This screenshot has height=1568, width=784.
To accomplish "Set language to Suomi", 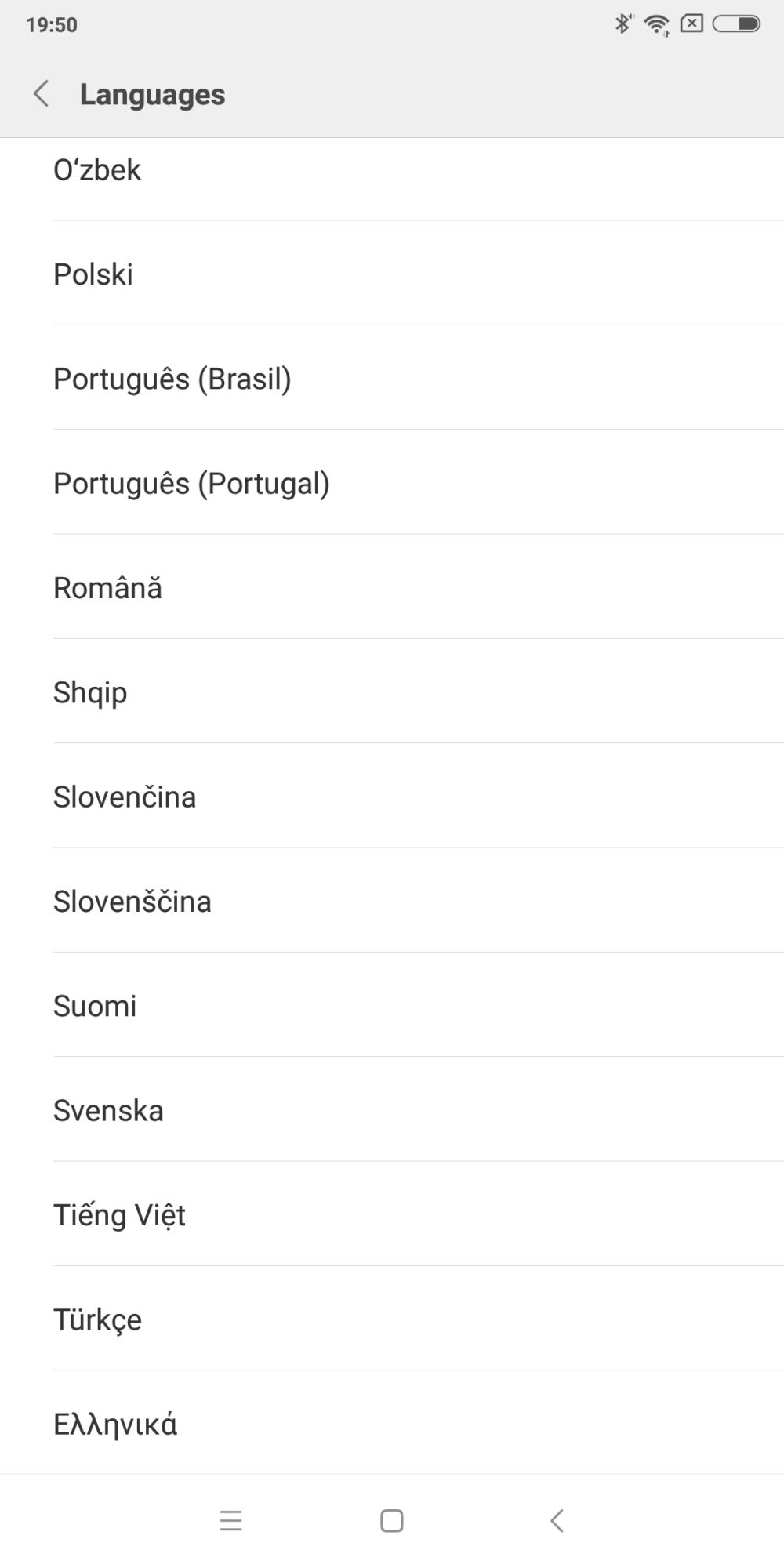I will [95, 1007].
